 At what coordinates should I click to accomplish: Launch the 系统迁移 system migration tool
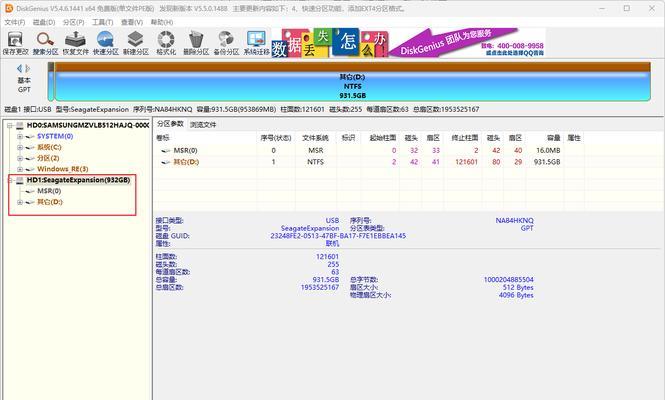coord(256,43)
